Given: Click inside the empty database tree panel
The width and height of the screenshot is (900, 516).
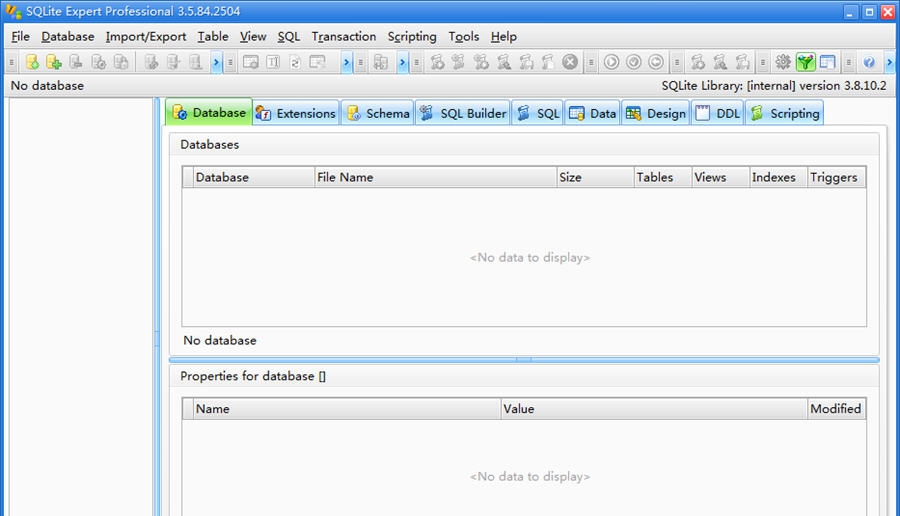Looking at the screenshot, I should point(82,307).
